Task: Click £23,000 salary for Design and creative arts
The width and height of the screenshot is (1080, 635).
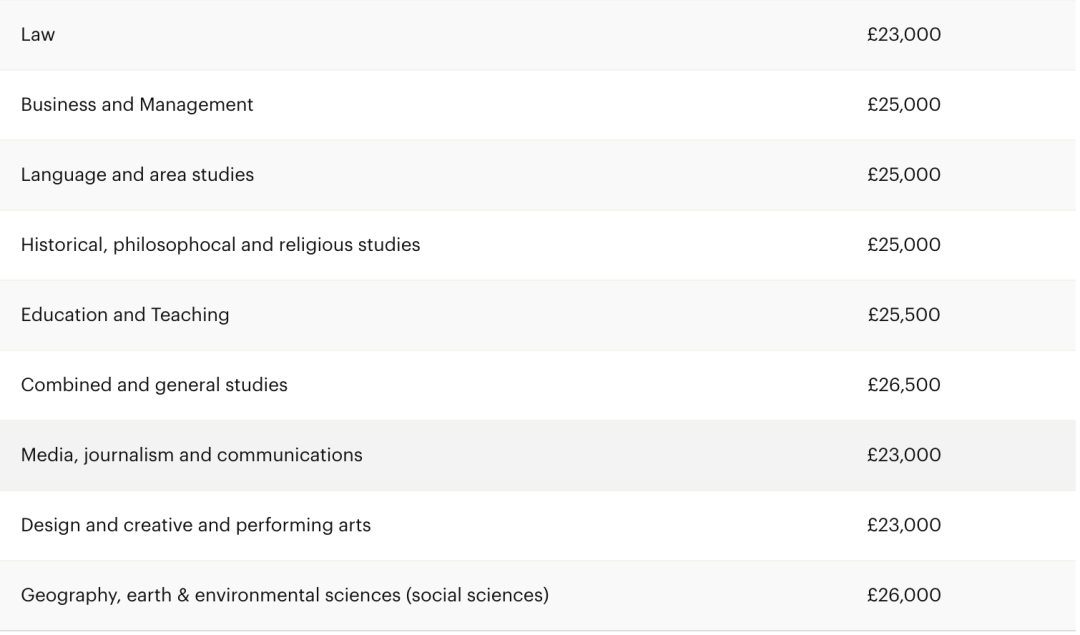Action: pos(904,525)
